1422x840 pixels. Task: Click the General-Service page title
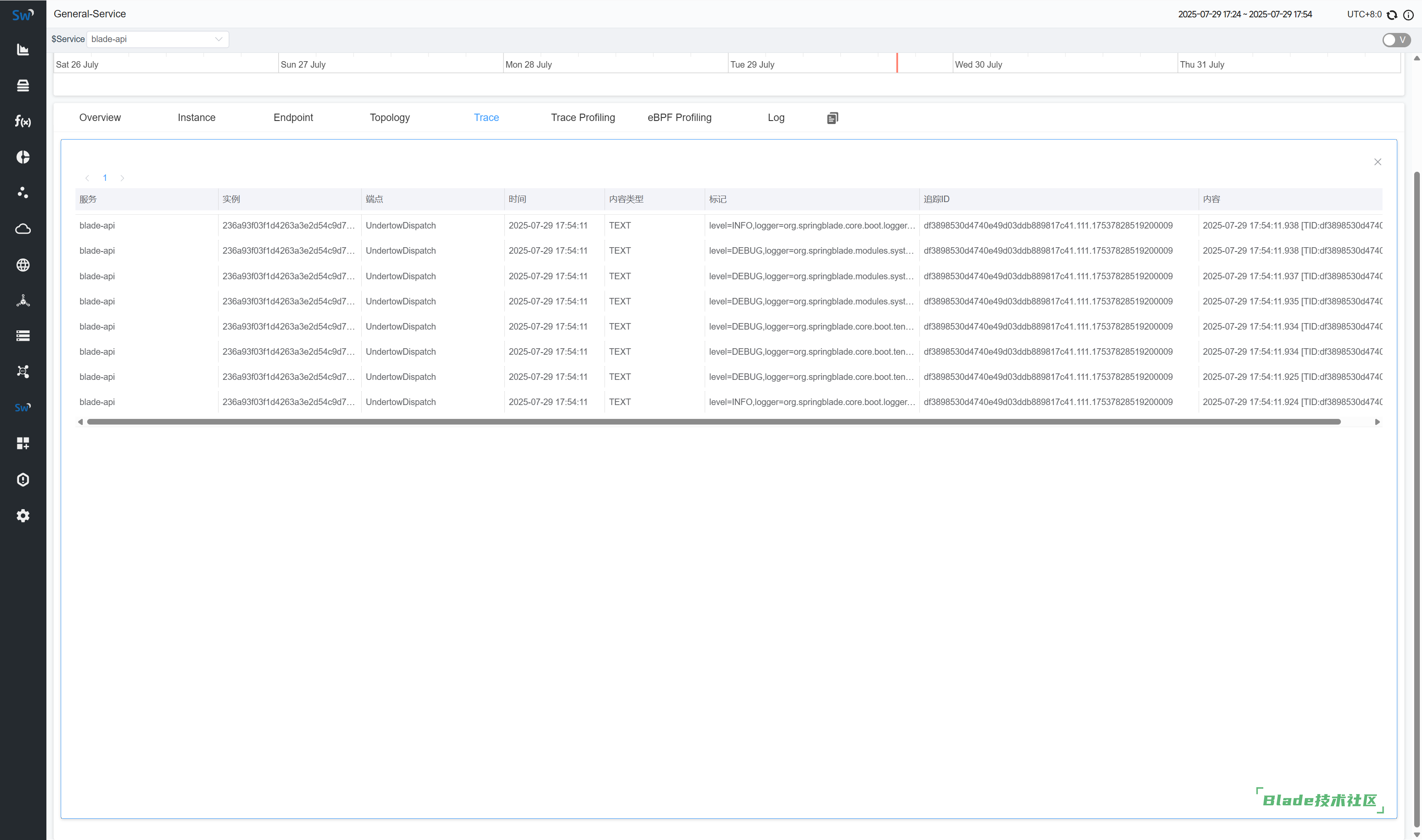click(89, 13)
